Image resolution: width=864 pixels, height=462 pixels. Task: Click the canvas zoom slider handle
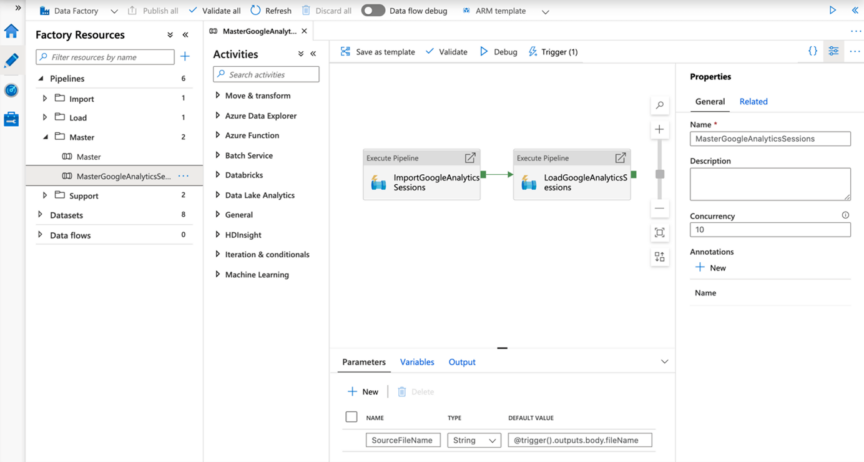[659, 174]
